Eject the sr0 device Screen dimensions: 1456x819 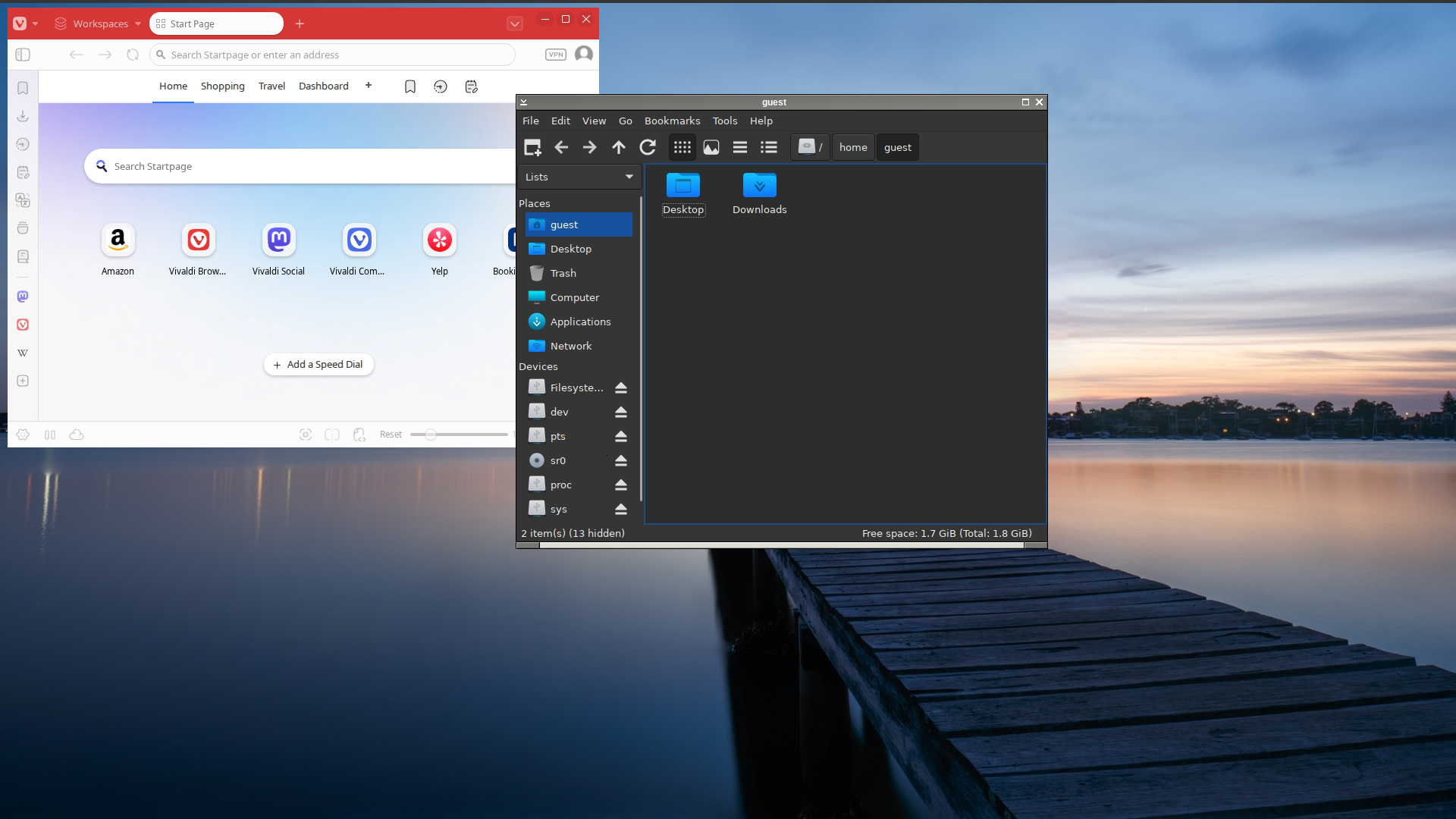621,460
